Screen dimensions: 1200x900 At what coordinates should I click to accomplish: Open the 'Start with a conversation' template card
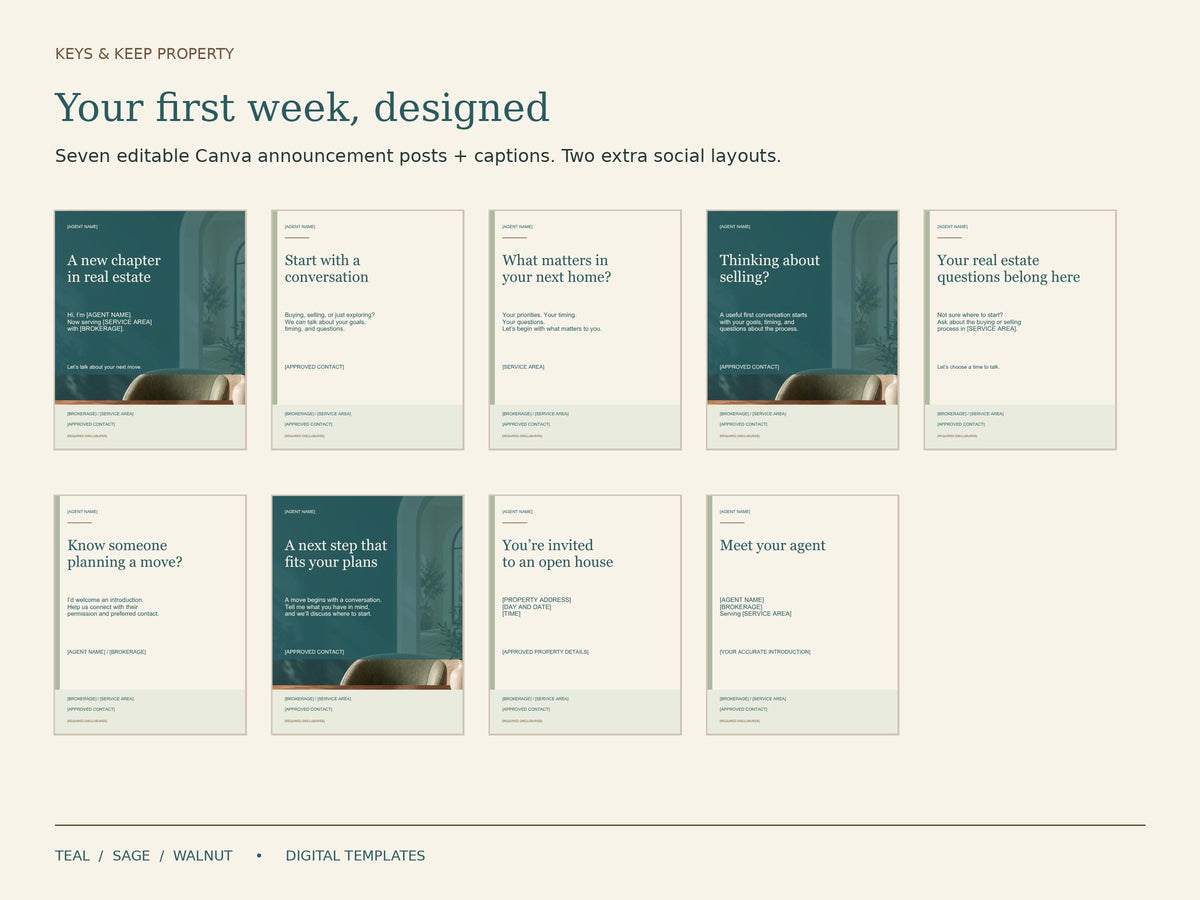(x=367, y=330)
